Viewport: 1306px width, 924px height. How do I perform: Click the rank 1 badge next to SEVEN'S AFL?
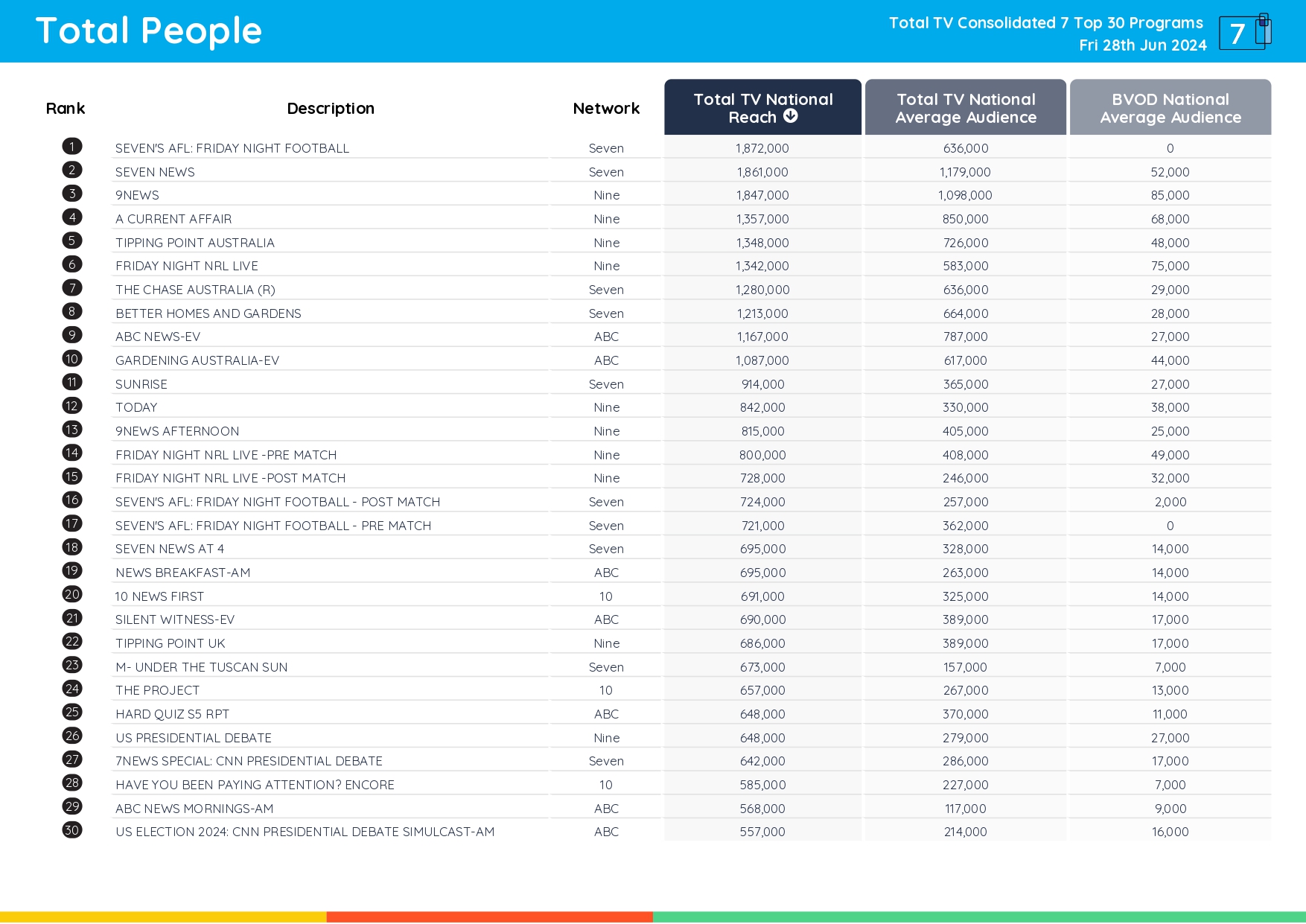pos(71,146)
